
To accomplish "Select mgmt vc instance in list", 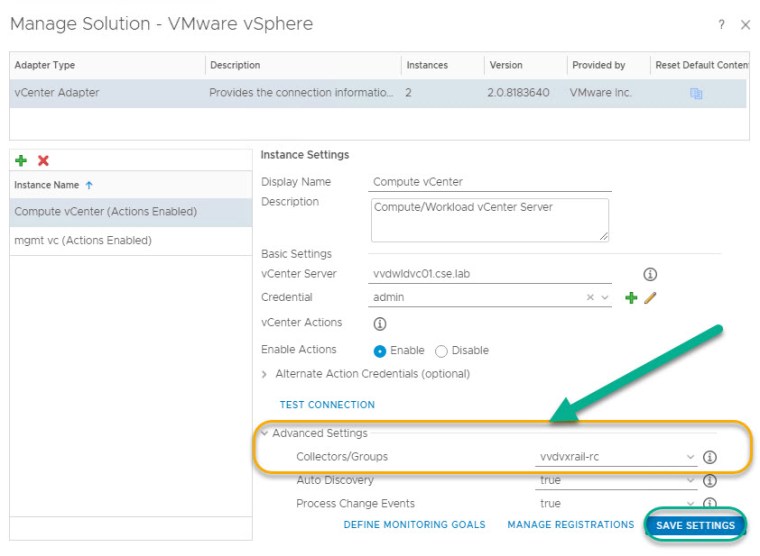I will 83,241.
